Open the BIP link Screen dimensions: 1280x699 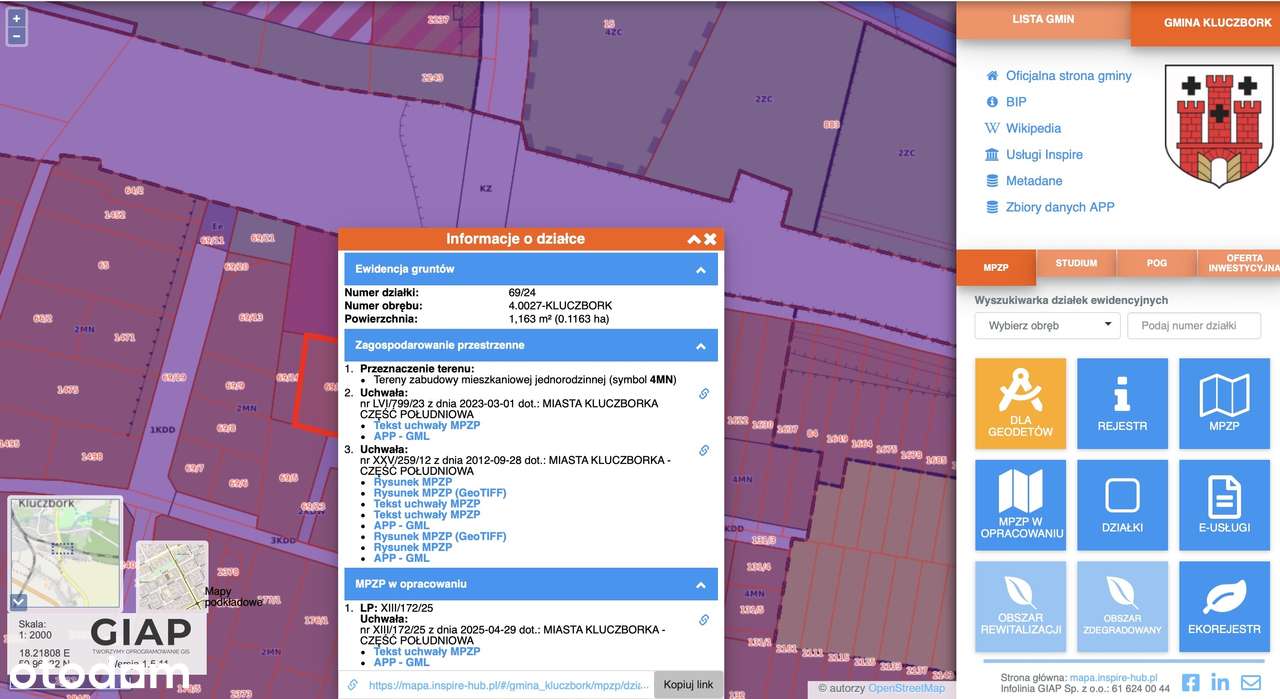pyautogui.click(x=1016, y=102)
